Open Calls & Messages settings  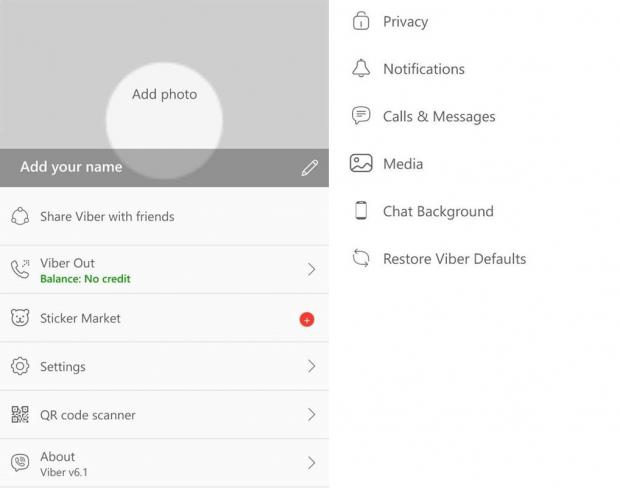point(438,117)
